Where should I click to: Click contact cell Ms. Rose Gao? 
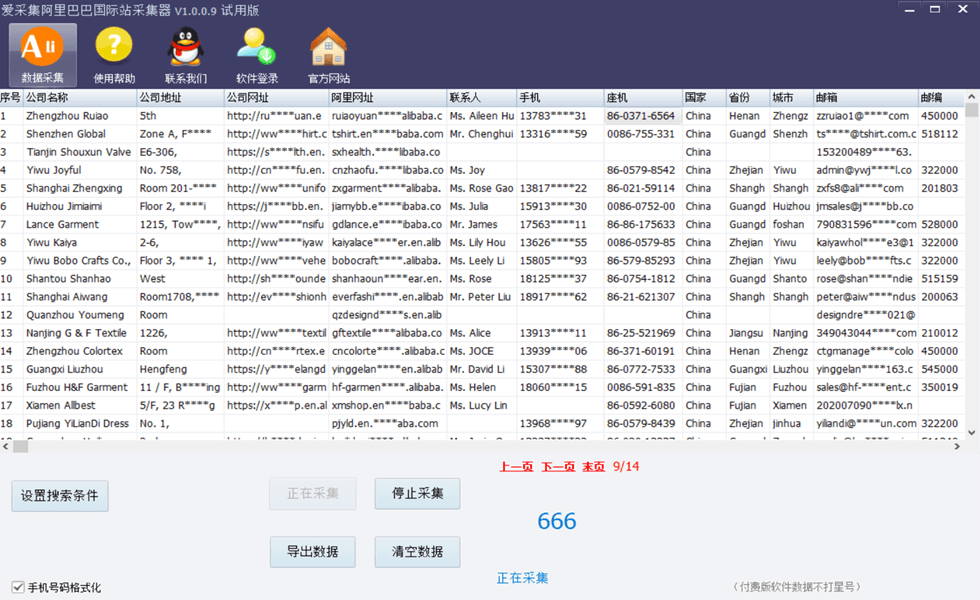click(x=482, y=188)
